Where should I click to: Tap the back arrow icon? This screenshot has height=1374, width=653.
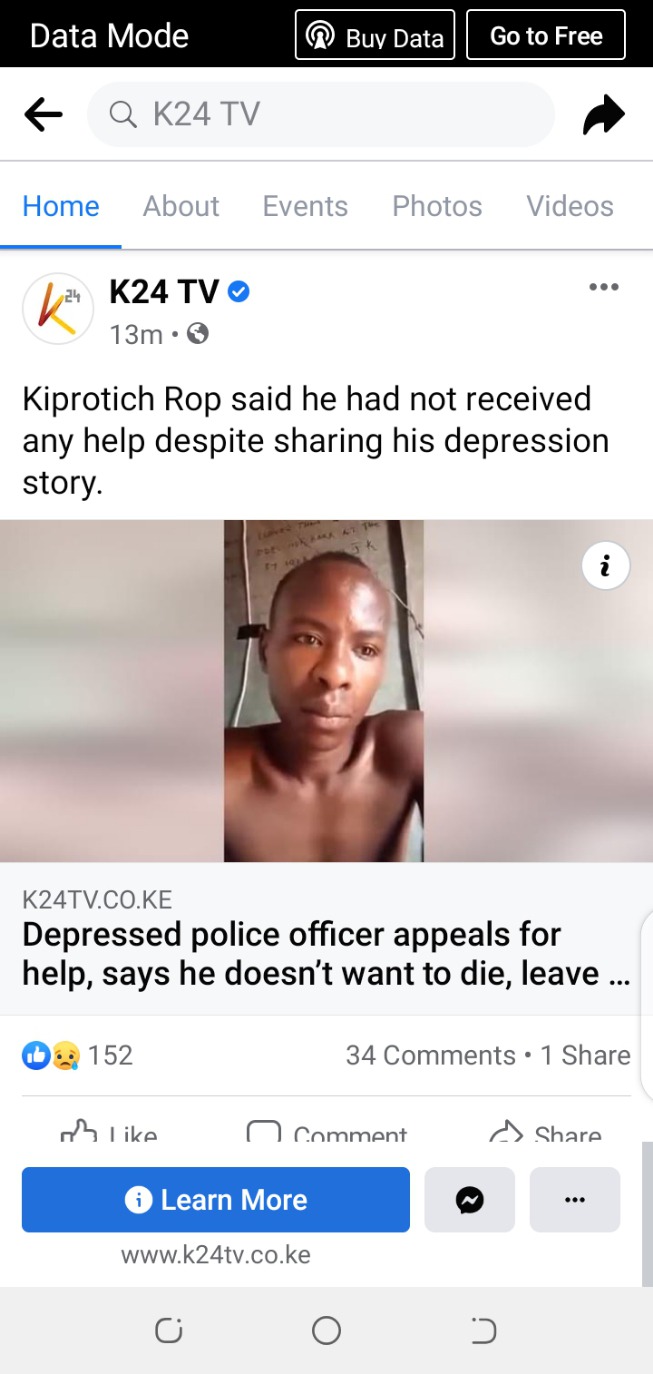click(43, 116)
